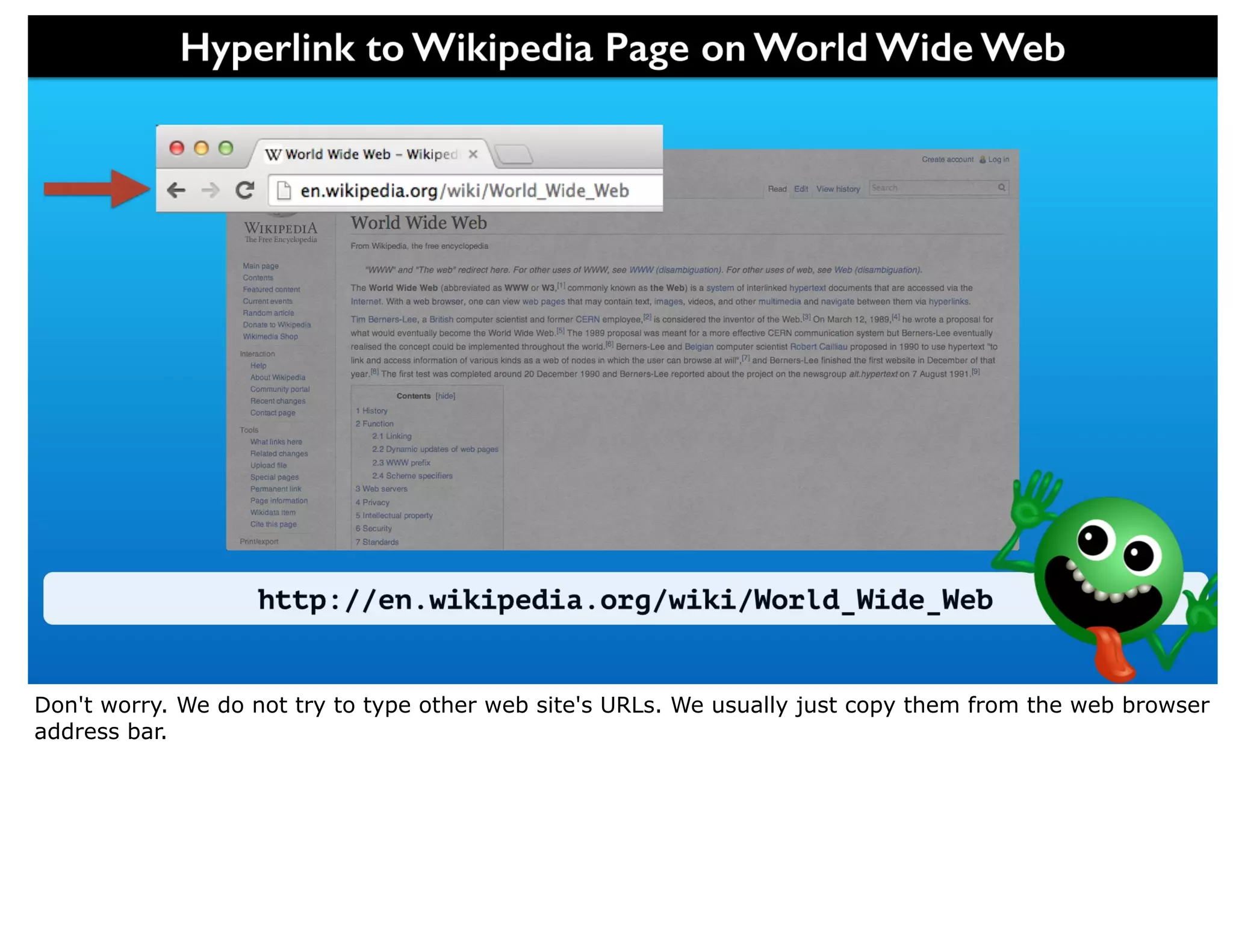The width and height of the screenshot is (1233, 952).
Task: Collapse contents with the hide toggle
Action: pos(446,396)
